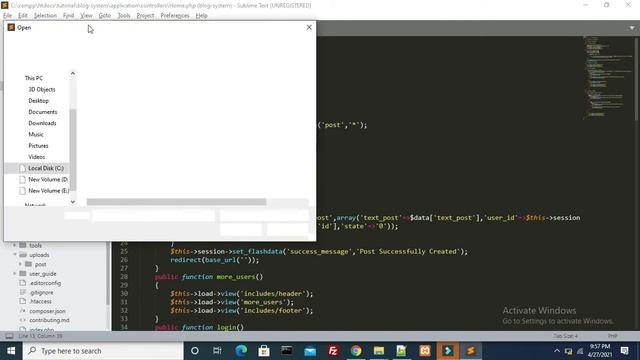Open .gitignore file from sidebar

(x=41, y=292)
